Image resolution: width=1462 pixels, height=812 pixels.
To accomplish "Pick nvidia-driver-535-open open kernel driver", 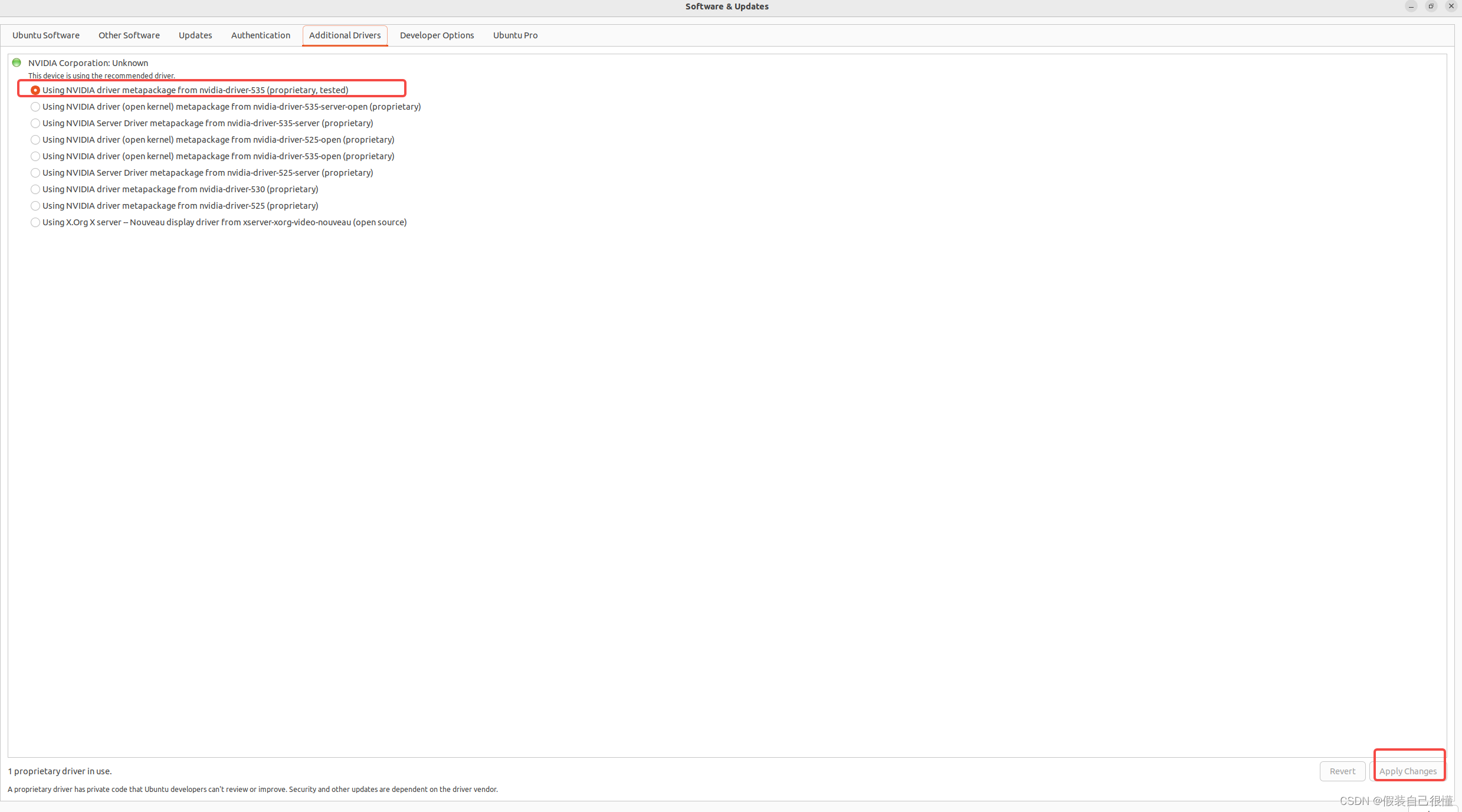I will (x=35, y=156).
